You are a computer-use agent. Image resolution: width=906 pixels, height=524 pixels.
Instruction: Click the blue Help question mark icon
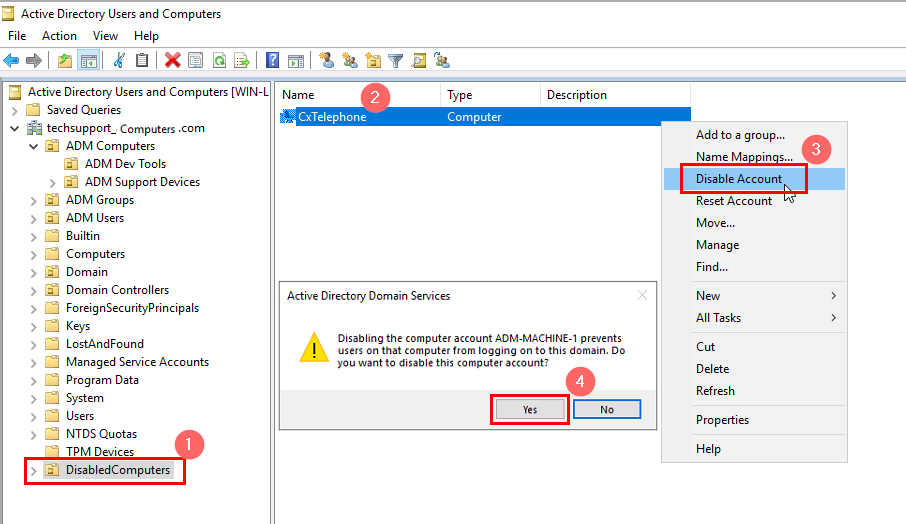[x=272, y=60]
